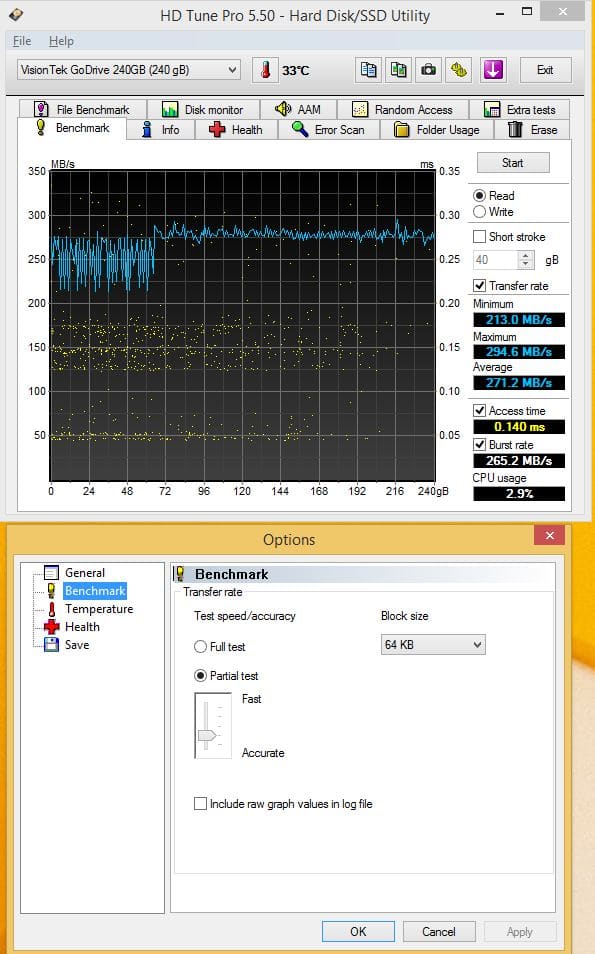Click OK in the Options dialog
The image size is (595, 954).
(x=358, y=931)
